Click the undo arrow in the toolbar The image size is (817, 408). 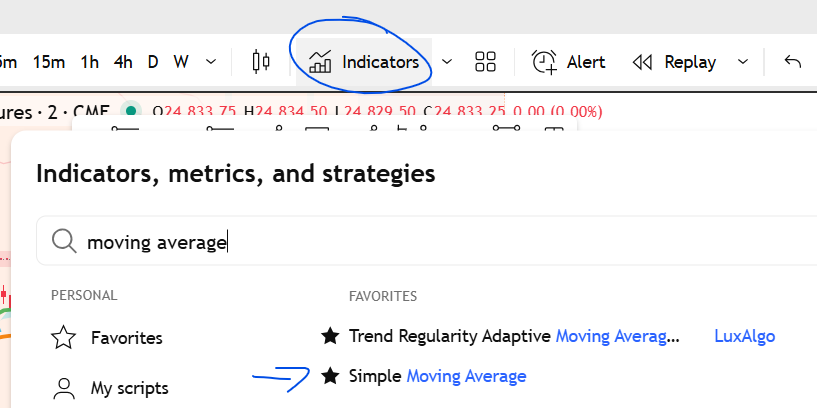click(x=793, y=62)
